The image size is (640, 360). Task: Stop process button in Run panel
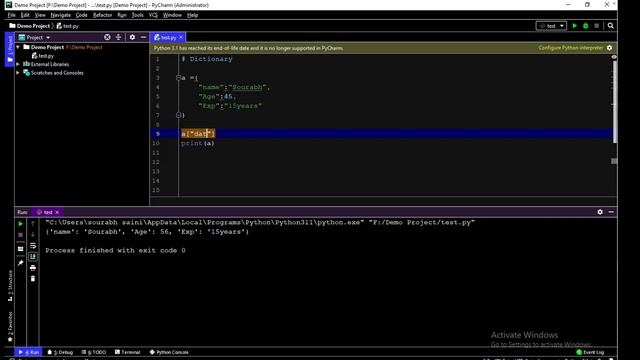pyautogui.click(x=20, y=235)
